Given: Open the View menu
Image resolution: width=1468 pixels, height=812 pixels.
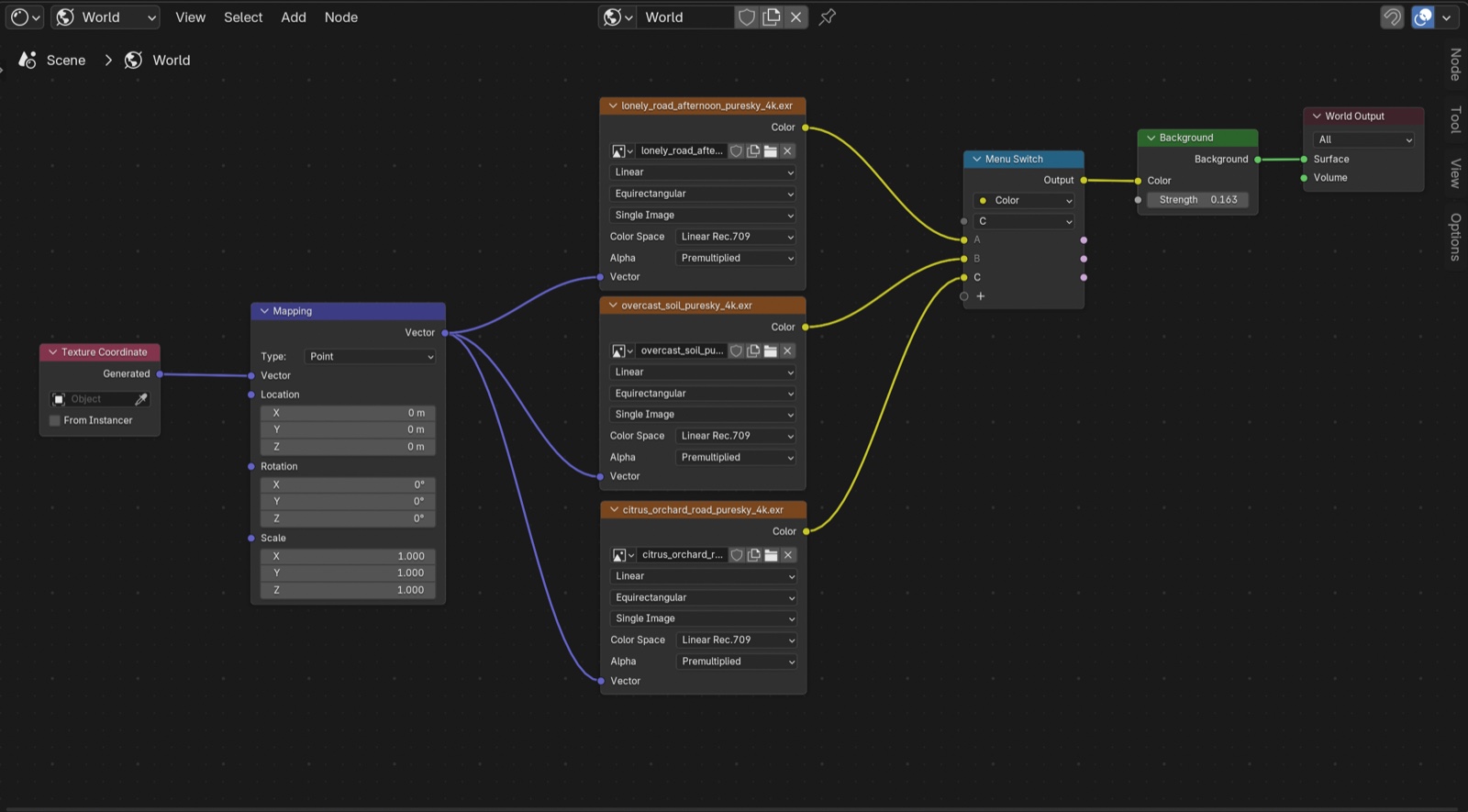Looking at the screenshot, I should pyautogui.click(x=191, y=17).
